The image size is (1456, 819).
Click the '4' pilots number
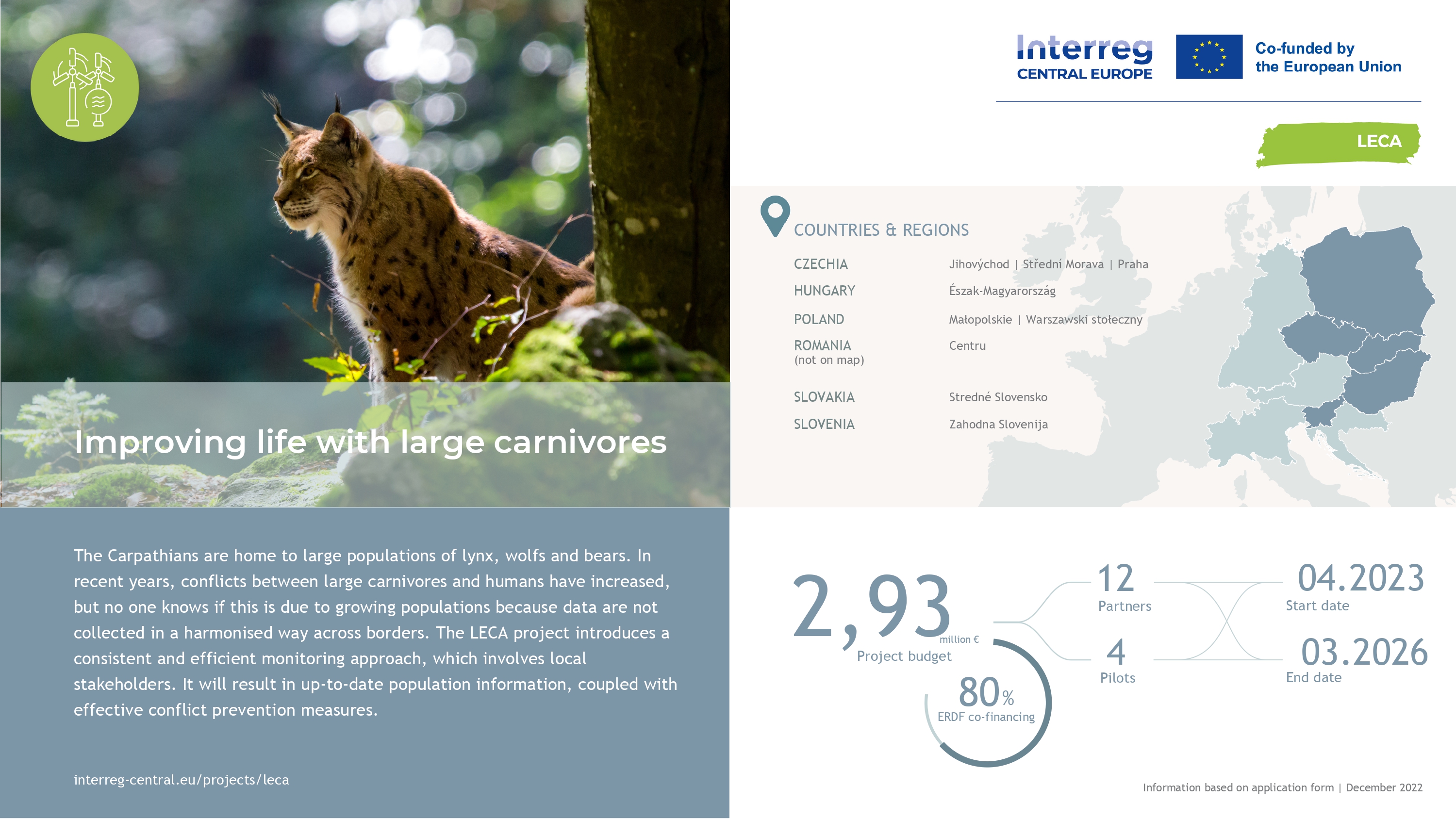1116,652
